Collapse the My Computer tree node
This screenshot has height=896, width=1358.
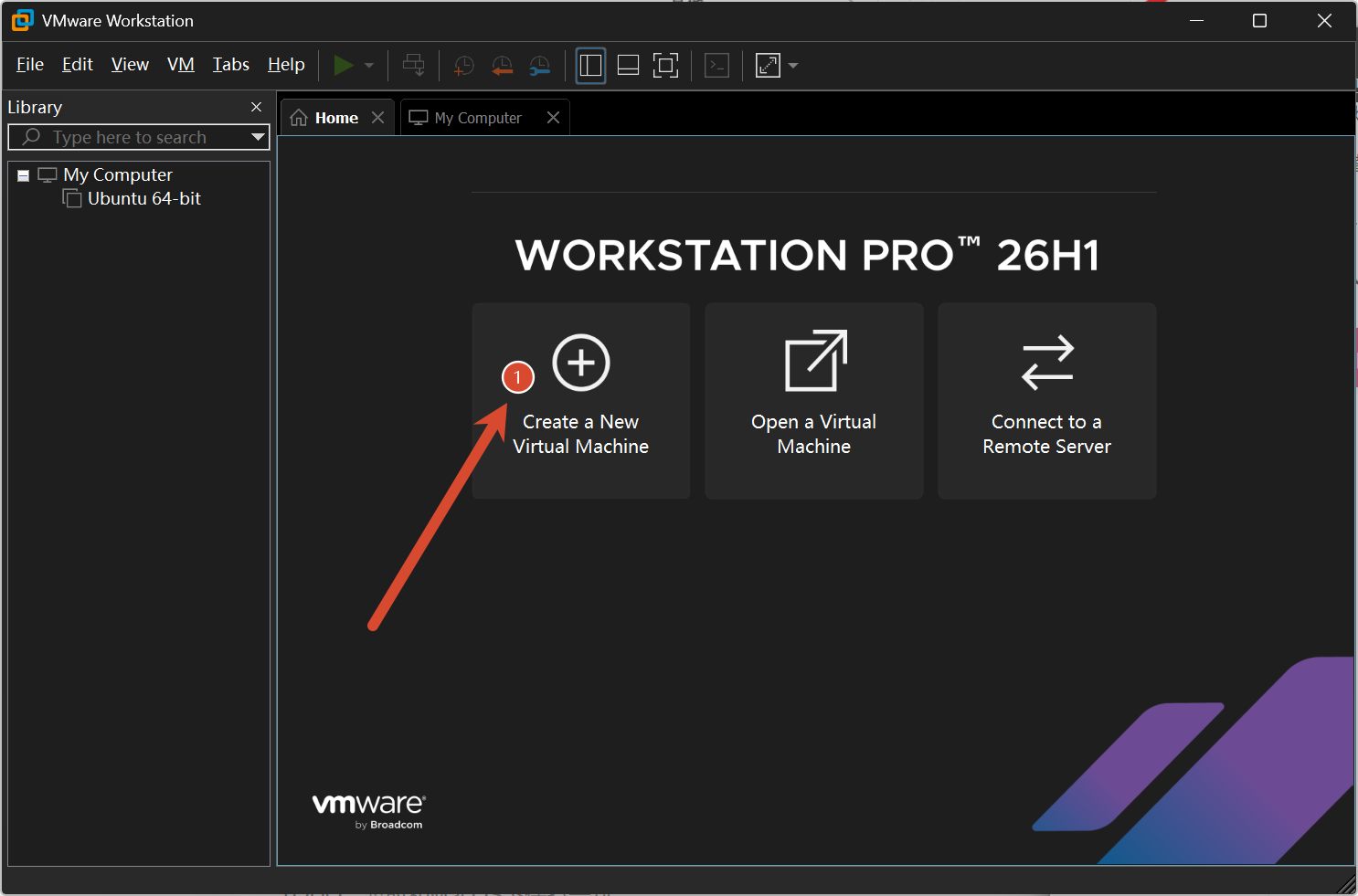click(x=24, y=175)
